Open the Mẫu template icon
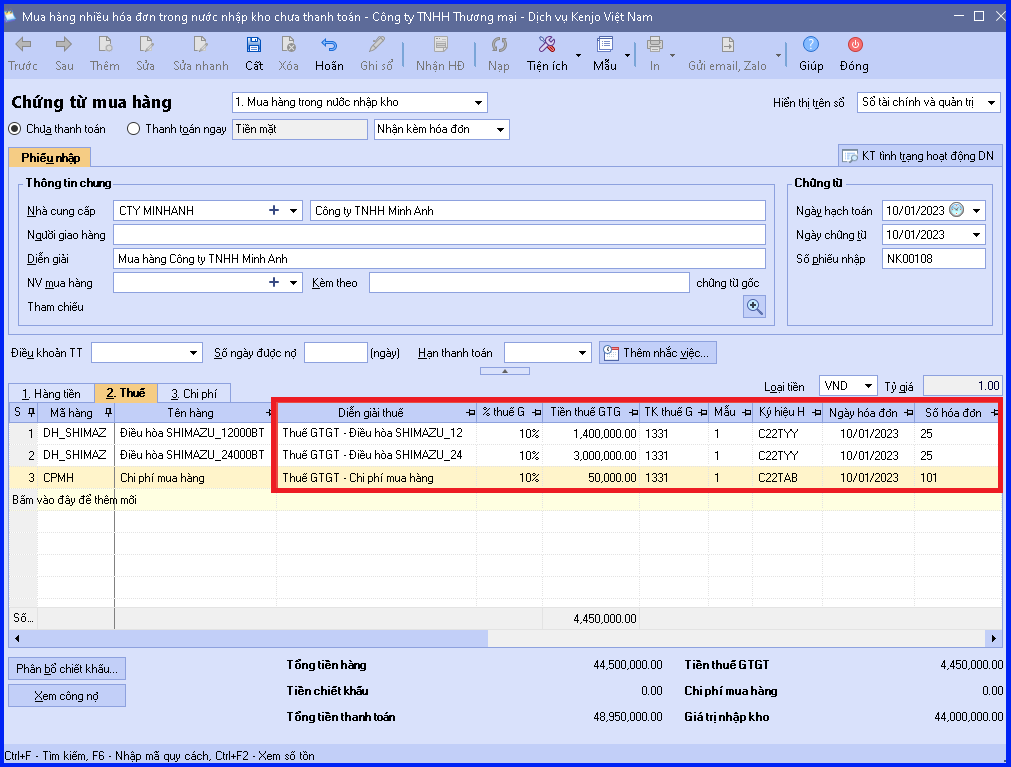1011x767 pixels. [605, 44]
